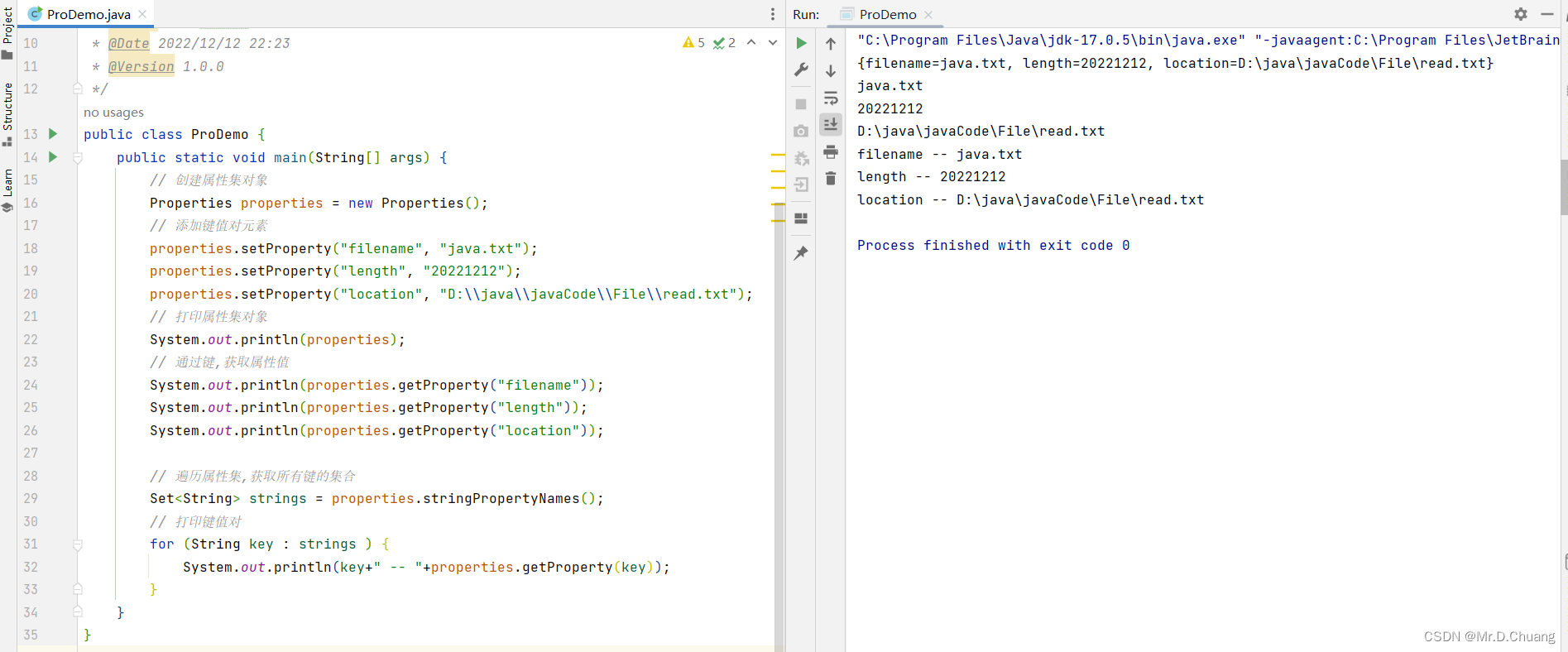Image resolution: width=1568 pixels, height=652 pixels.
Task: Open run configuration wrench icon
Action: 801,70
